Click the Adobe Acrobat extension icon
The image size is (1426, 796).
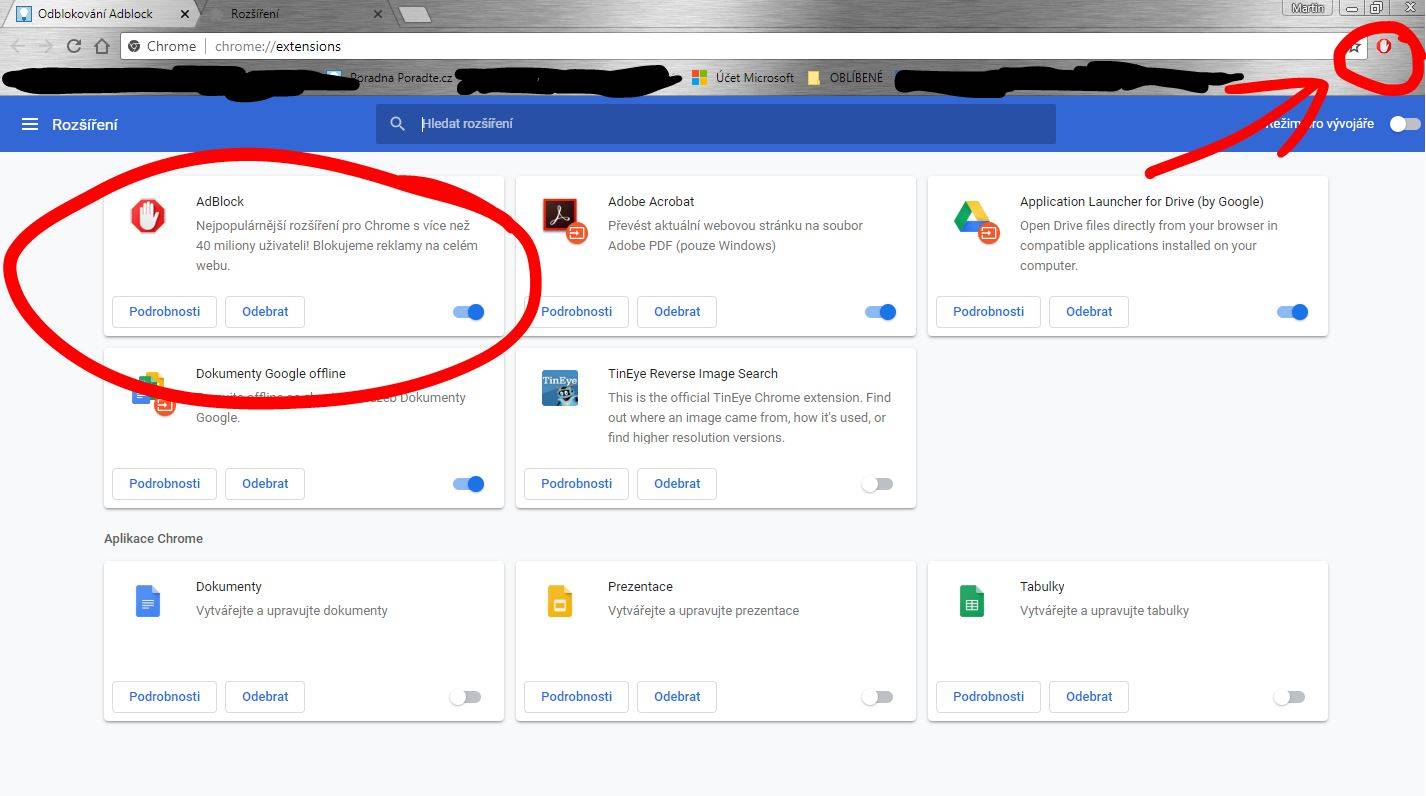pyautogui.click(x=564, y=220)
